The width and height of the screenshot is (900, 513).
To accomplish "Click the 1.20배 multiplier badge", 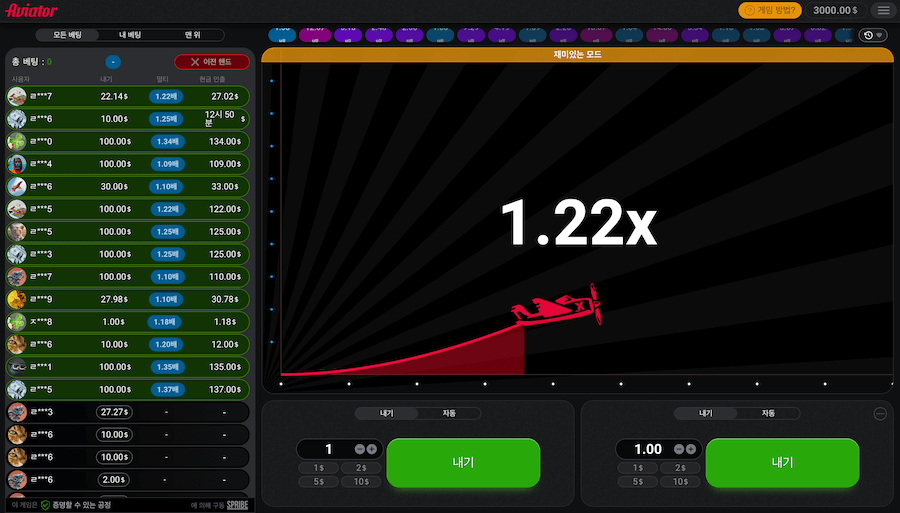I will [166, 344].
